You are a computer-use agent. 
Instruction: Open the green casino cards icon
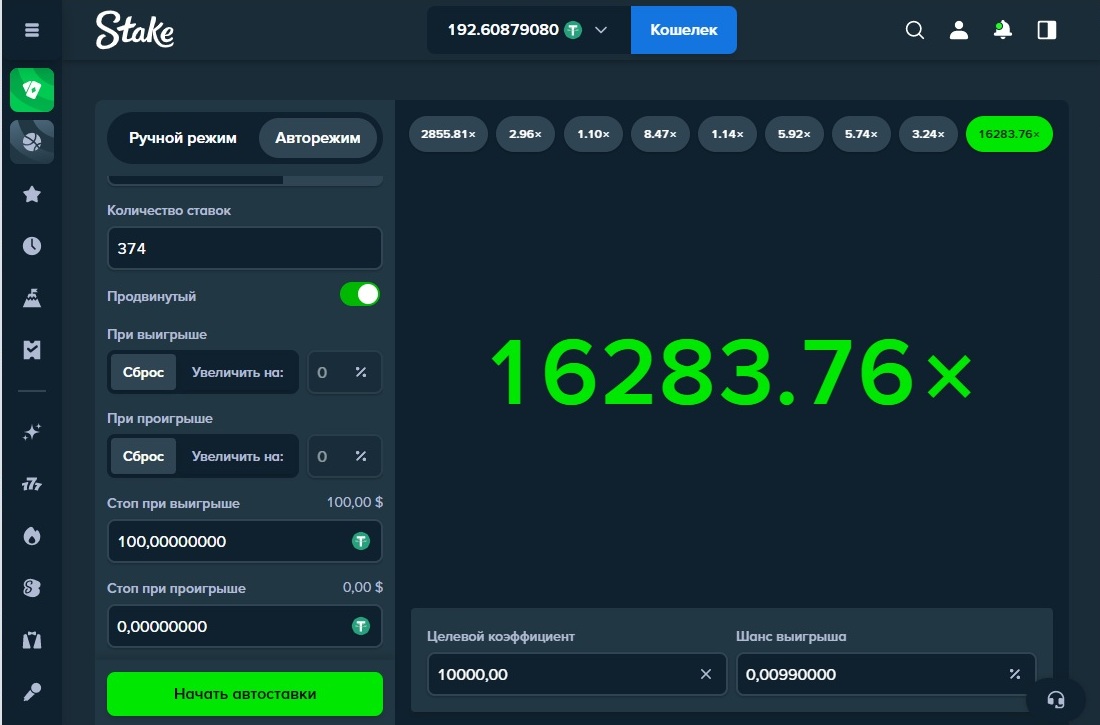(32, 90)
